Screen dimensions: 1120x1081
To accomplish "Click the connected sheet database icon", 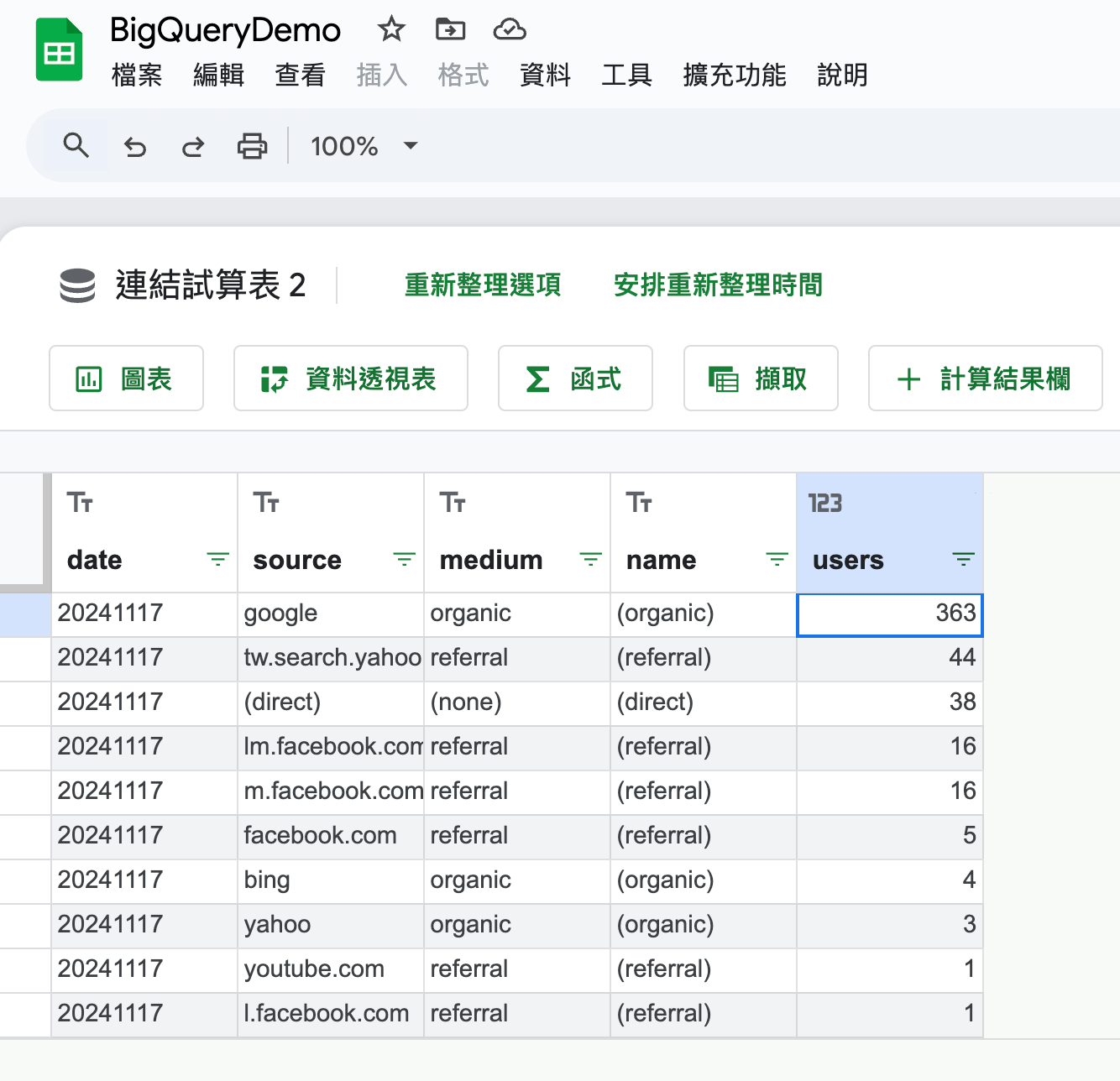I will click(77, 286).
